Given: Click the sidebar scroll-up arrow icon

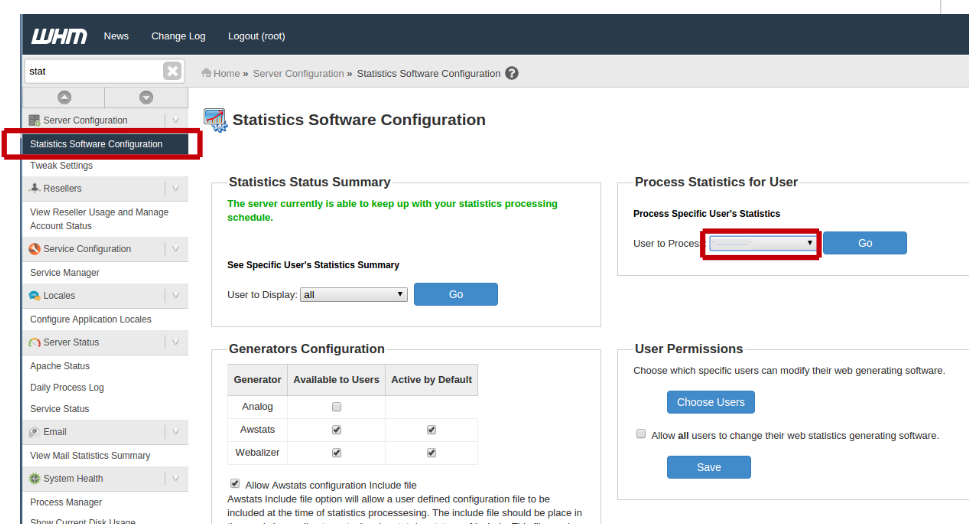Looking at the screenshot, I should pyautogui.click(x=64, y=97).
